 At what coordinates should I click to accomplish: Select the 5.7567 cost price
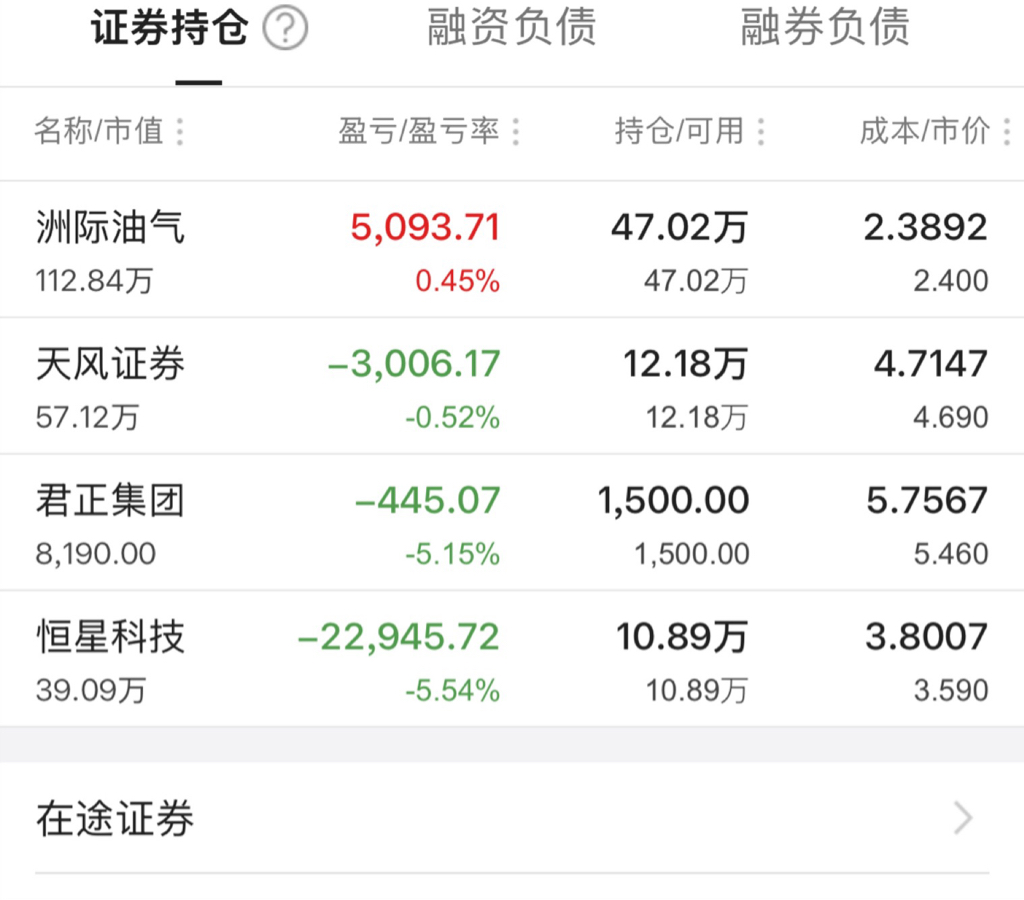[x=927, y=500]
